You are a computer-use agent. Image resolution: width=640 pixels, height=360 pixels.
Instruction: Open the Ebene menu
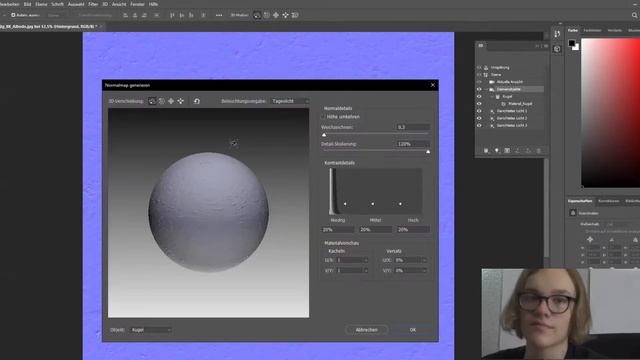[x=41, y=4]
